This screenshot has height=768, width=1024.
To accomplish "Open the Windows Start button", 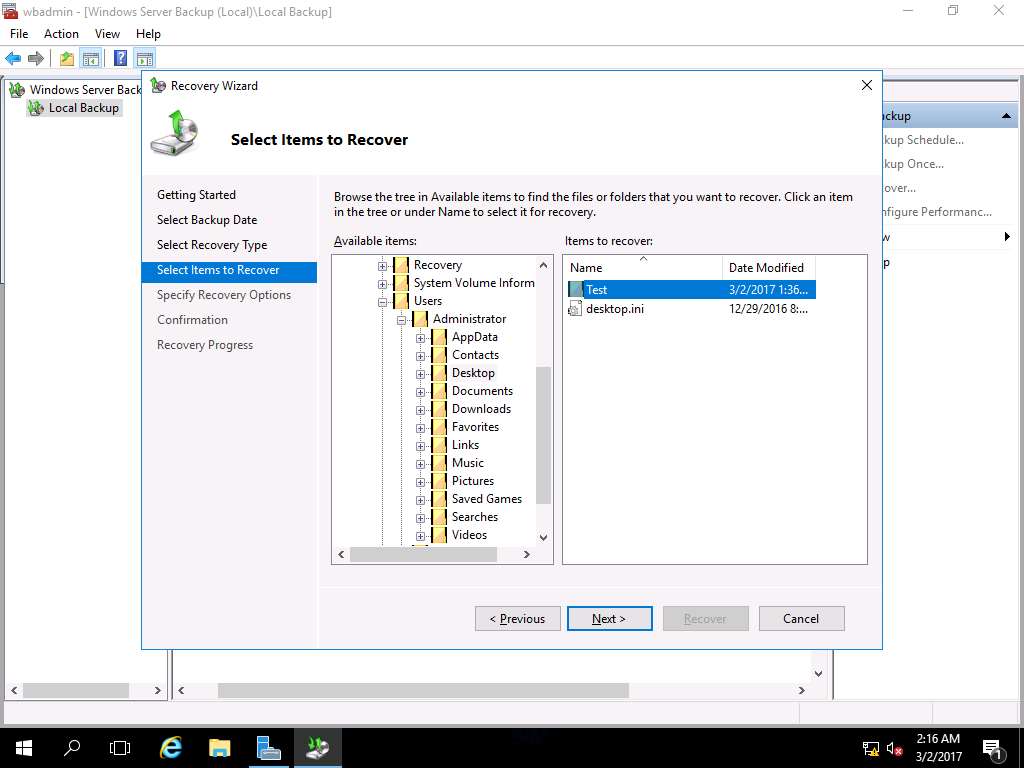I will click(x=24, y=748).
